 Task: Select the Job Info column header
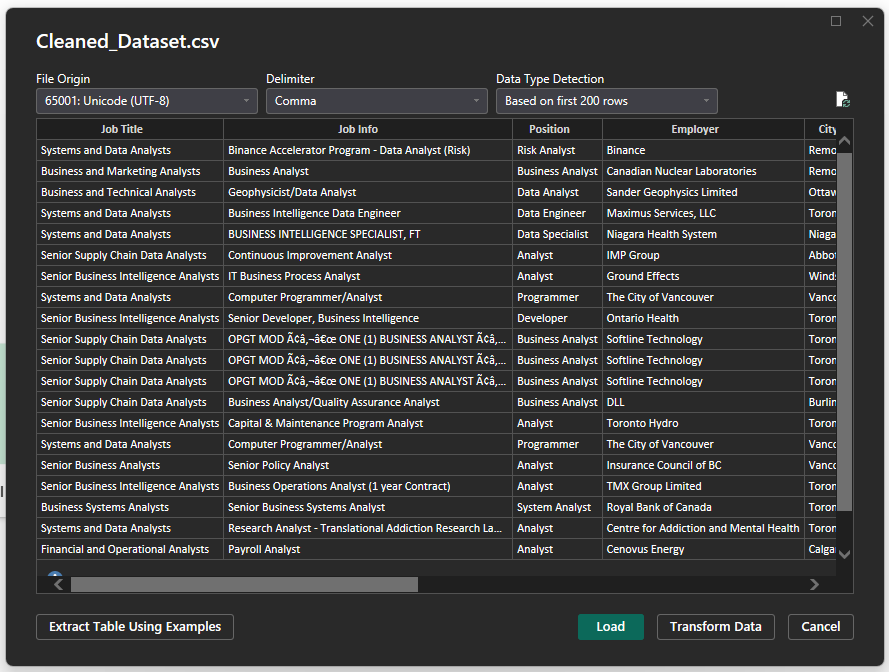click(368, 129)
